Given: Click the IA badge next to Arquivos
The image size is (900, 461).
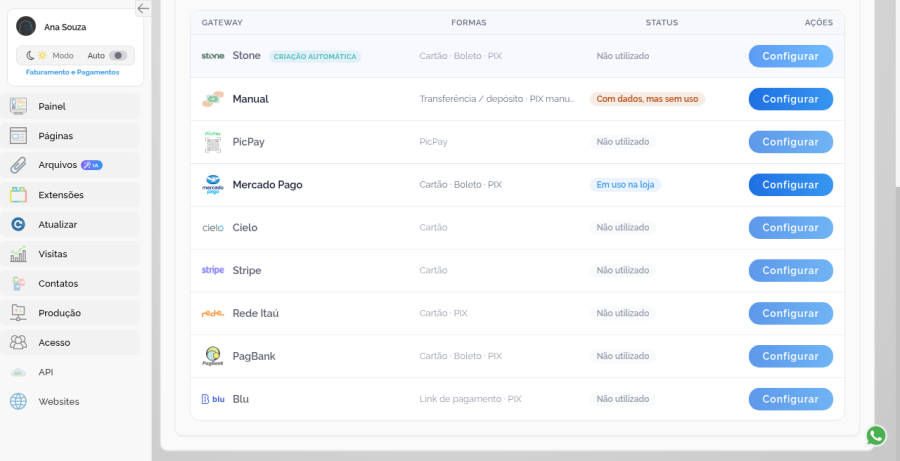Looking at the screenshot, I should [x=92, y=165].
